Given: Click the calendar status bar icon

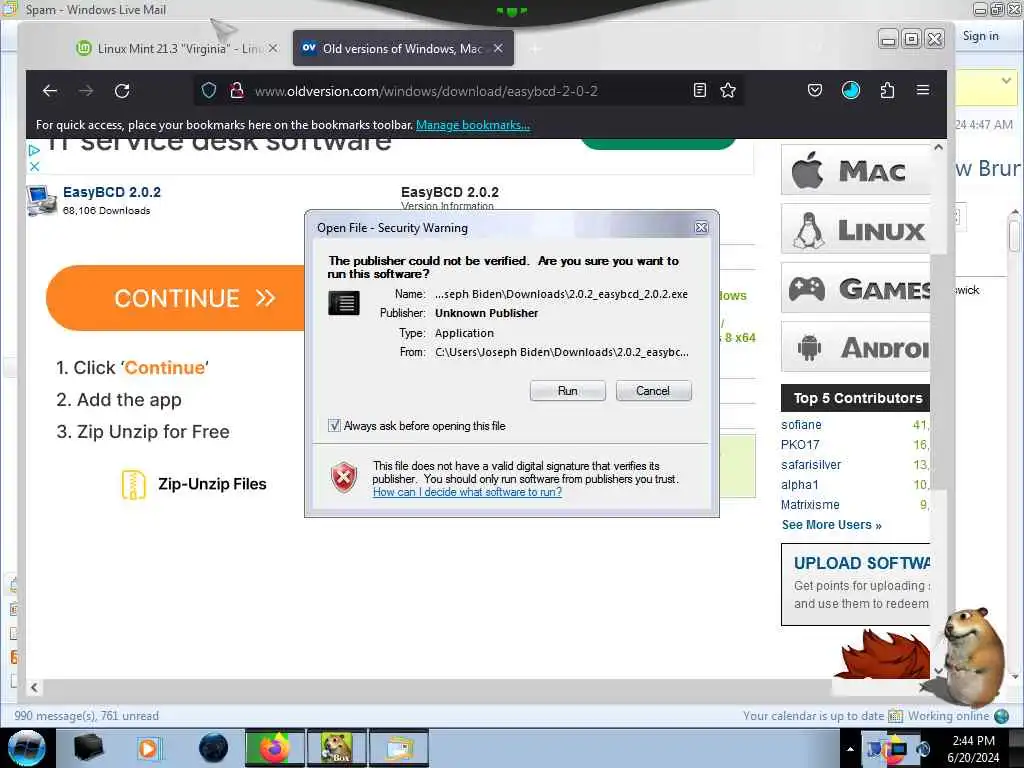Looking at the screenshot, I should click(895, 716).
